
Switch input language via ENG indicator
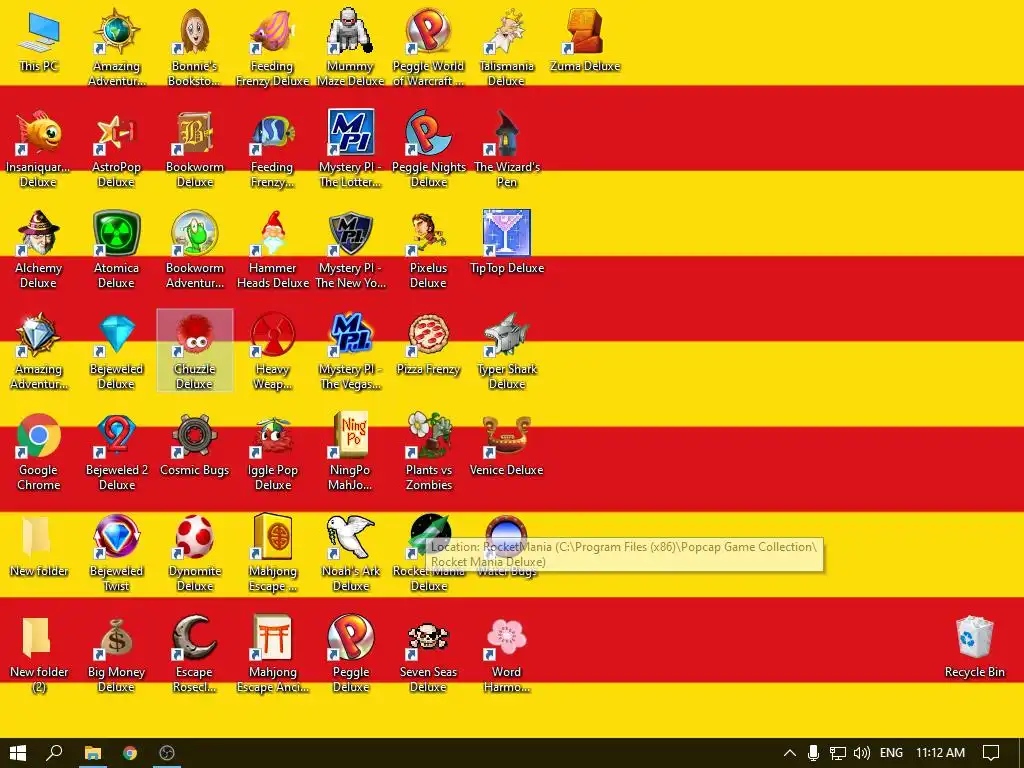[x=891, y=753]
